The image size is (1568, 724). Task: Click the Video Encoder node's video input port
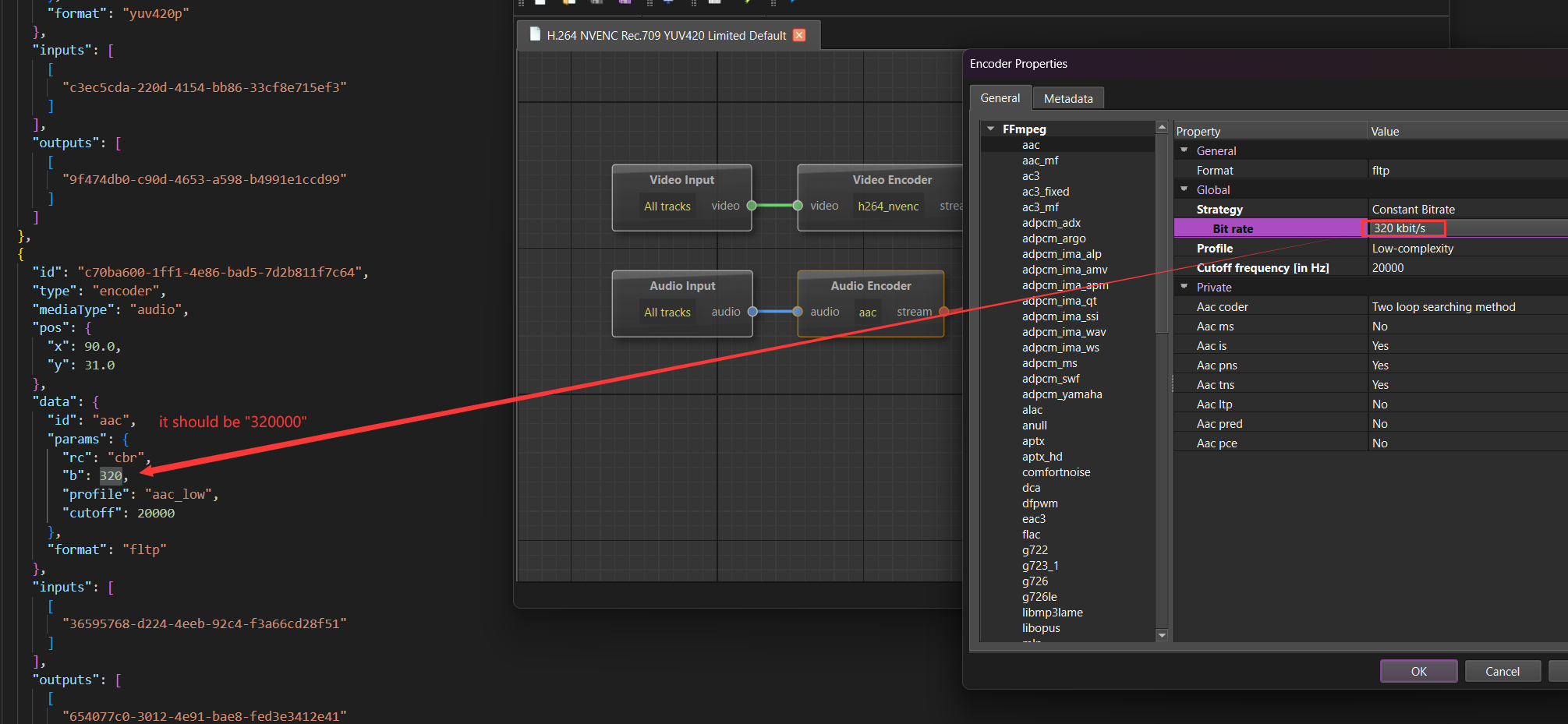tap(798, 206)
